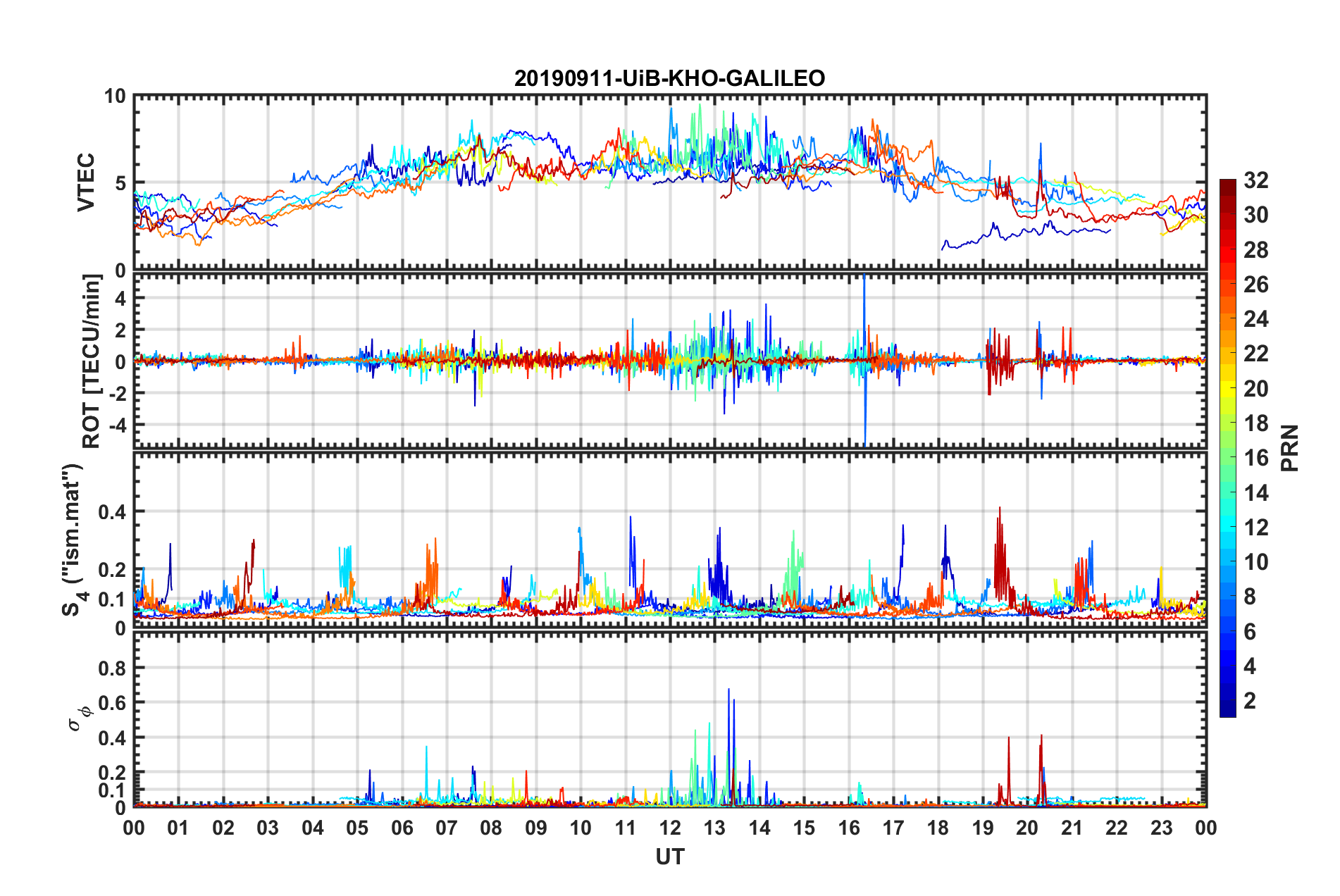Click the large ROT spike after 16 UT
This screenshot has height=896, width=1340.
[x=864, y=359]
